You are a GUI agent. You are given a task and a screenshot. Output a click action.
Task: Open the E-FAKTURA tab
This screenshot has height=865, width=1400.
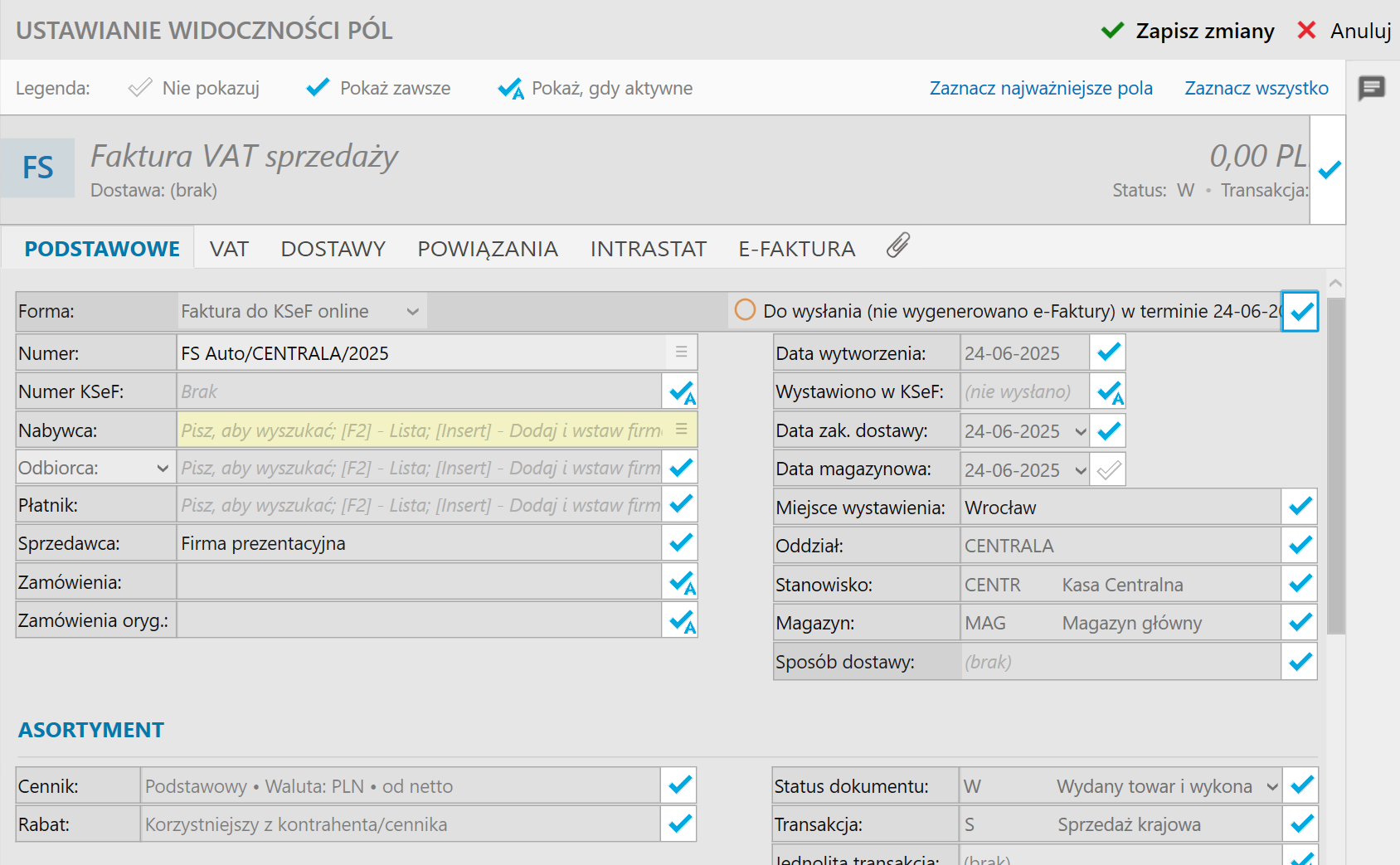pyautogui.click(x=796, y=249)
